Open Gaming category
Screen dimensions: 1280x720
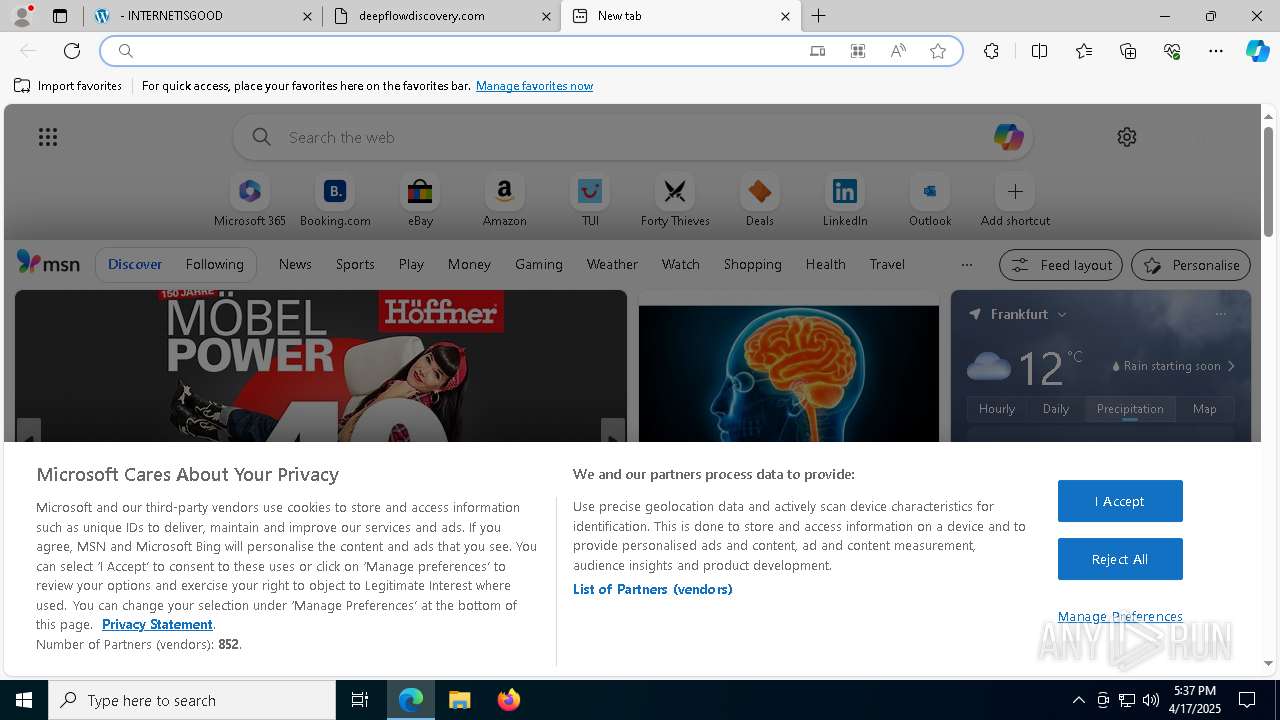[x=538, y=264]
